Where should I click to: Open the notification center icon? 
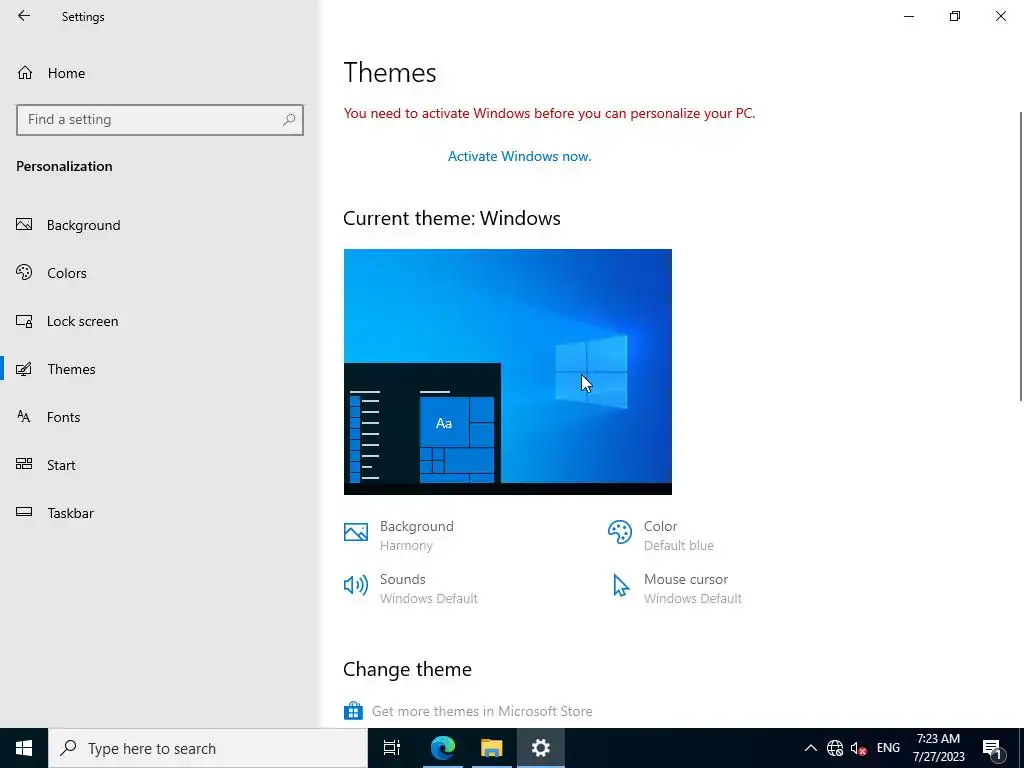[x=993, y=748]
